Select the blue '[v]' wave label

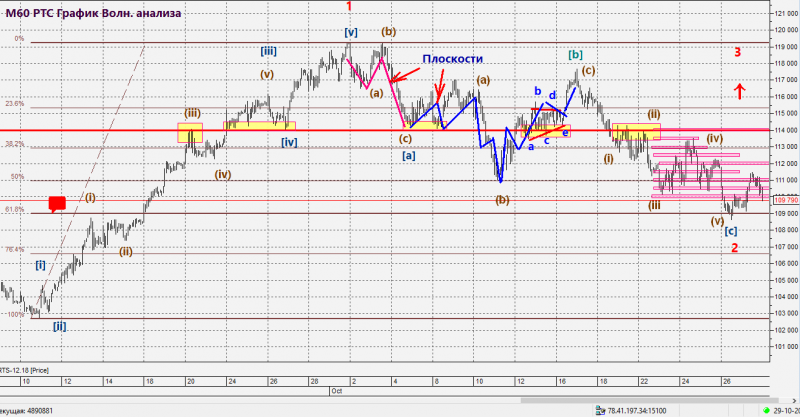pyautogui.click(x=351, y=32)
